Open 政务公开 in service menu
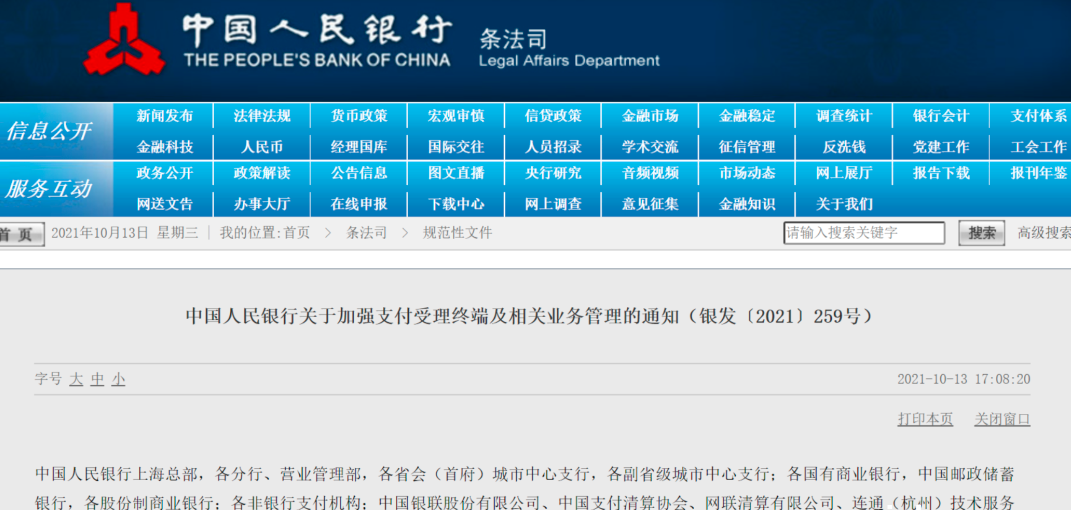1071x510 pixels. (x=165, y=173)
